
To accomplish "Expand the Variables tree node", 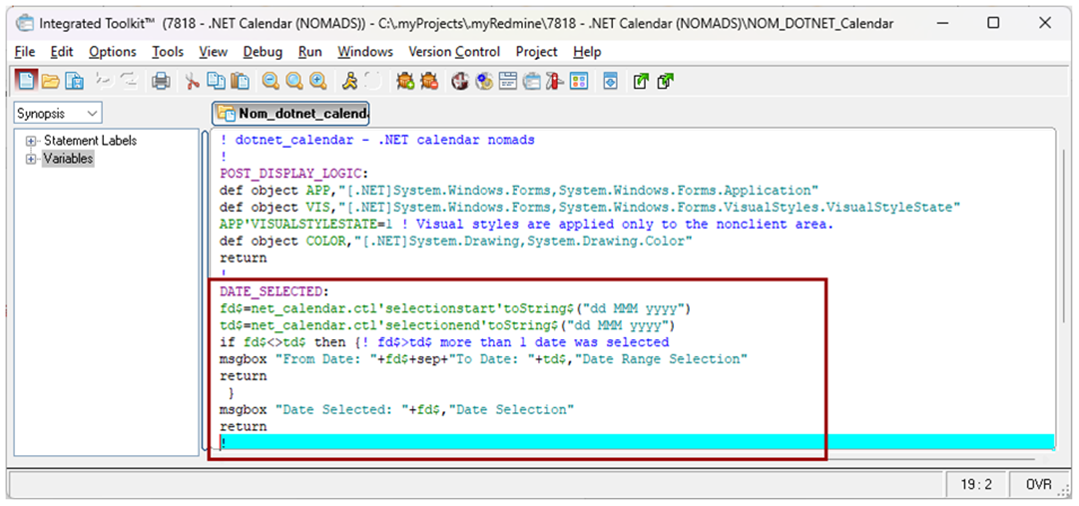I will click(31, 159).
